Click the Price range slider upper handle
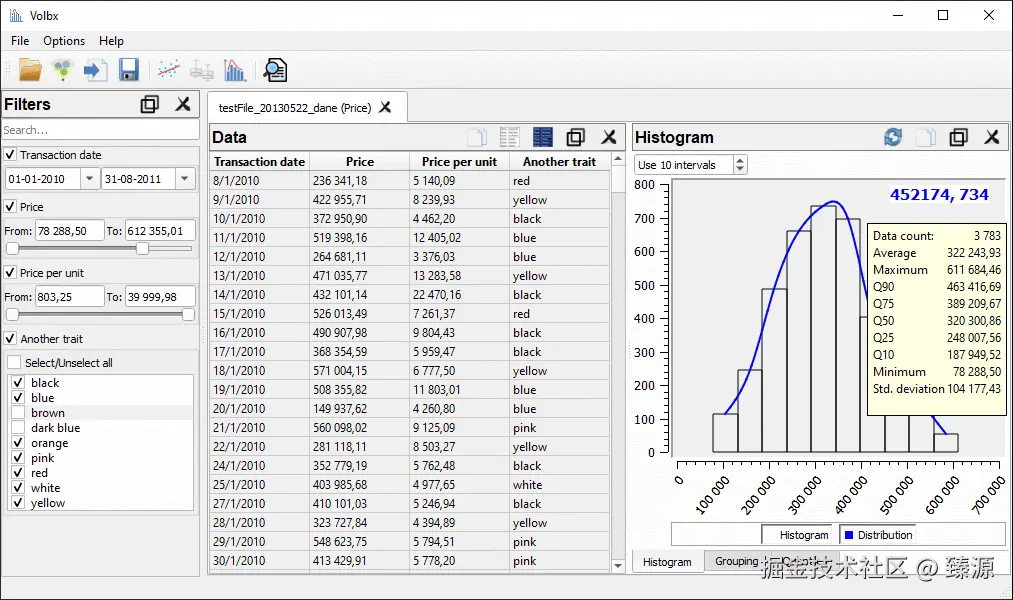Screen dimensions: 1013x600 point(143,249)
